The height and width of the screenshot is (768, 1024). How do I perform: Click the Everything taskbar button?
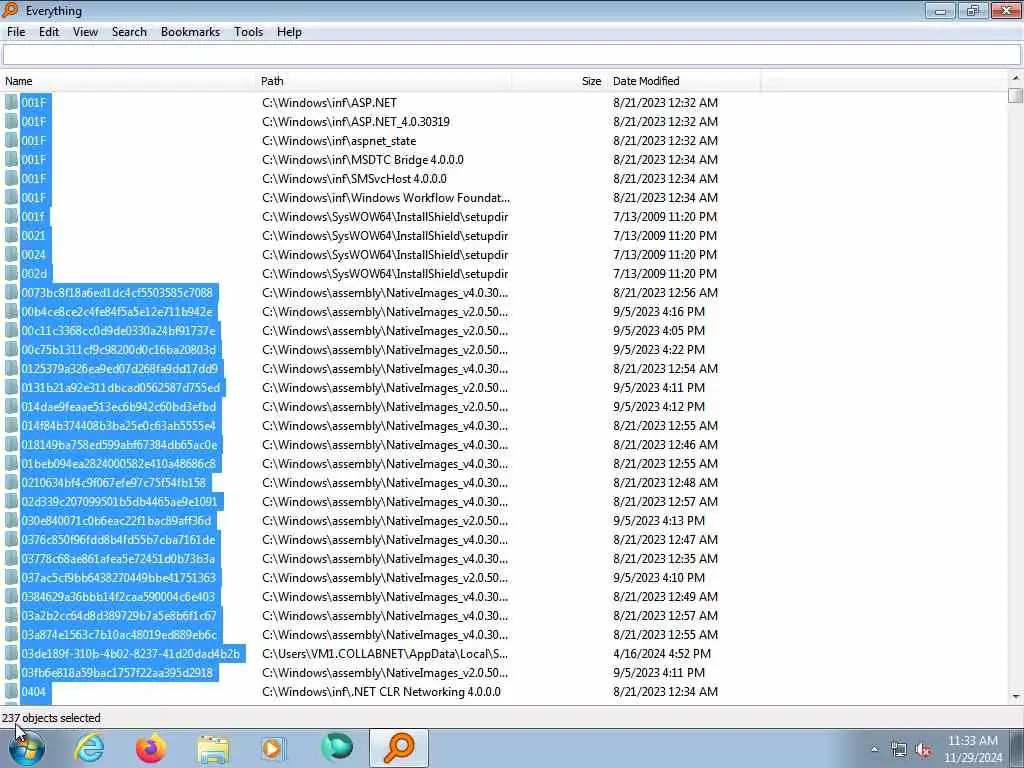pos(399,748)
